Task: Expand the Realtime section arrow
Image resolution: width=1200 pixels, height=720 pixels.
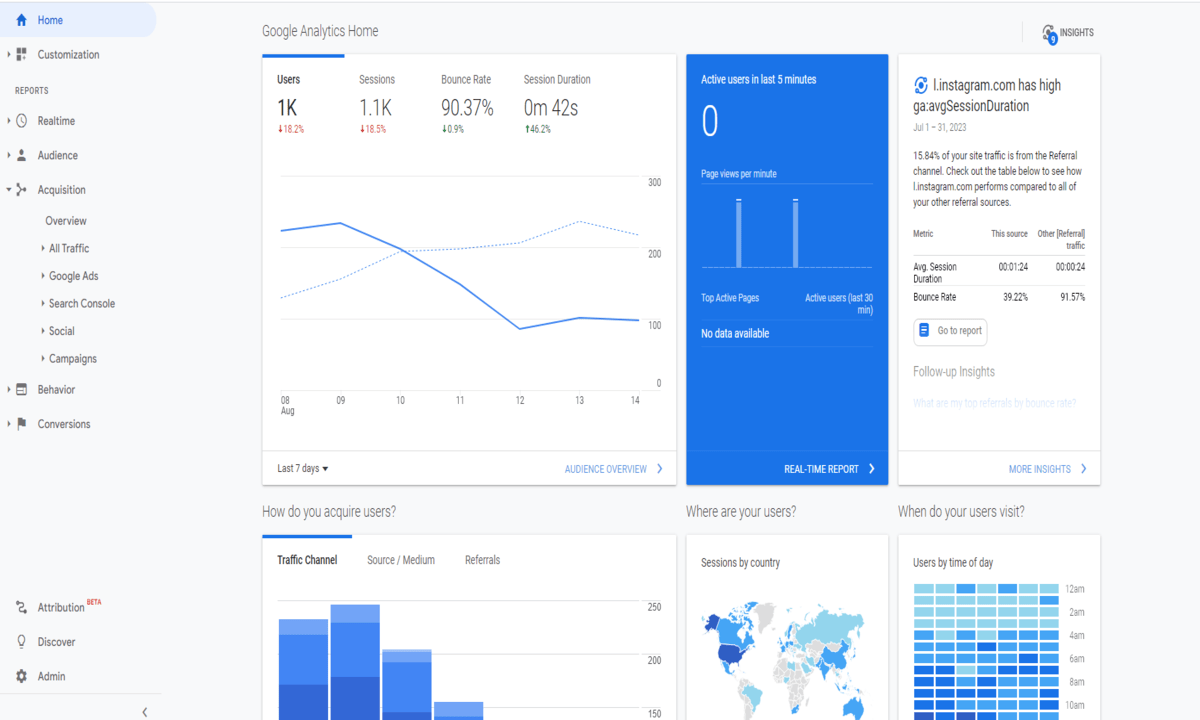Action: pyautogui.click(x=9, y=121)
